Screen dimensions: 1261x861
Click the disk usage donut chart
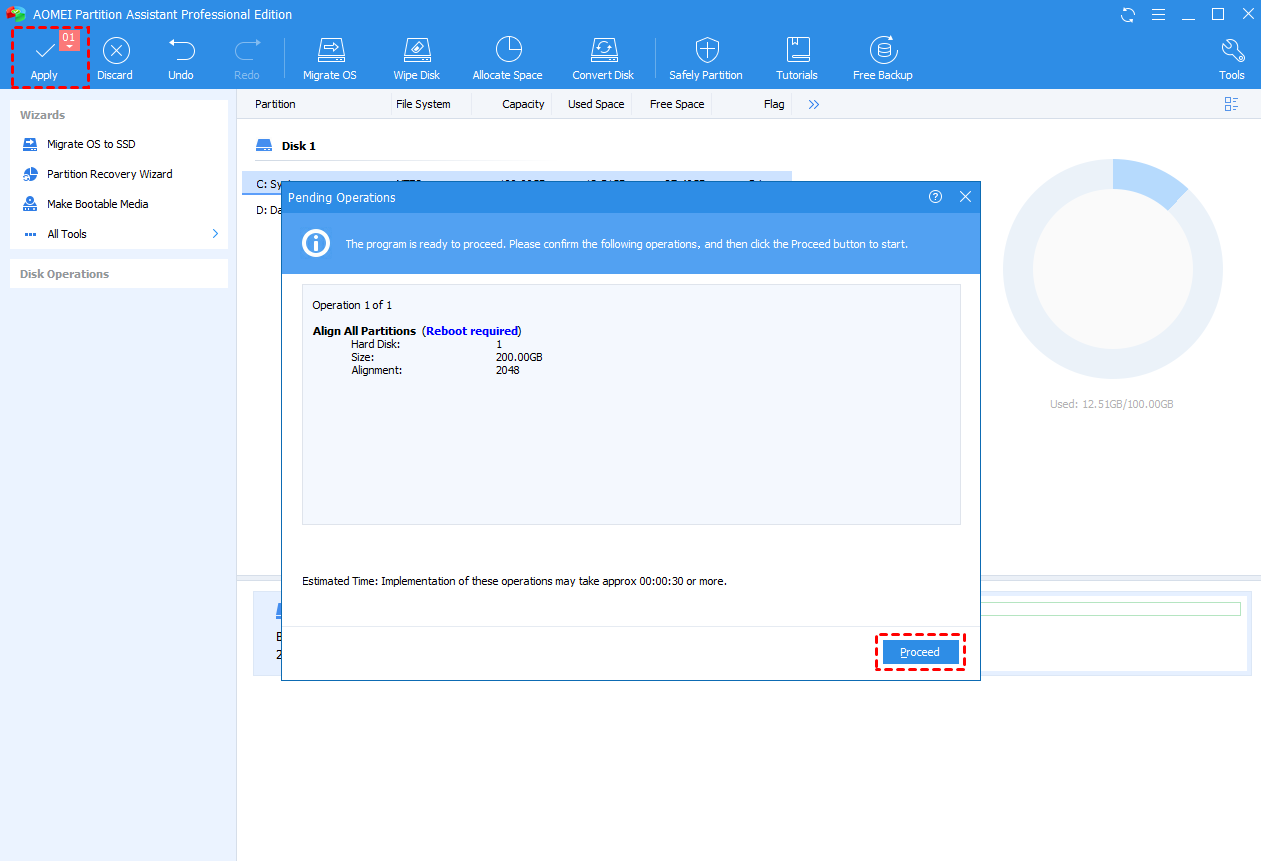[1112, 268]
